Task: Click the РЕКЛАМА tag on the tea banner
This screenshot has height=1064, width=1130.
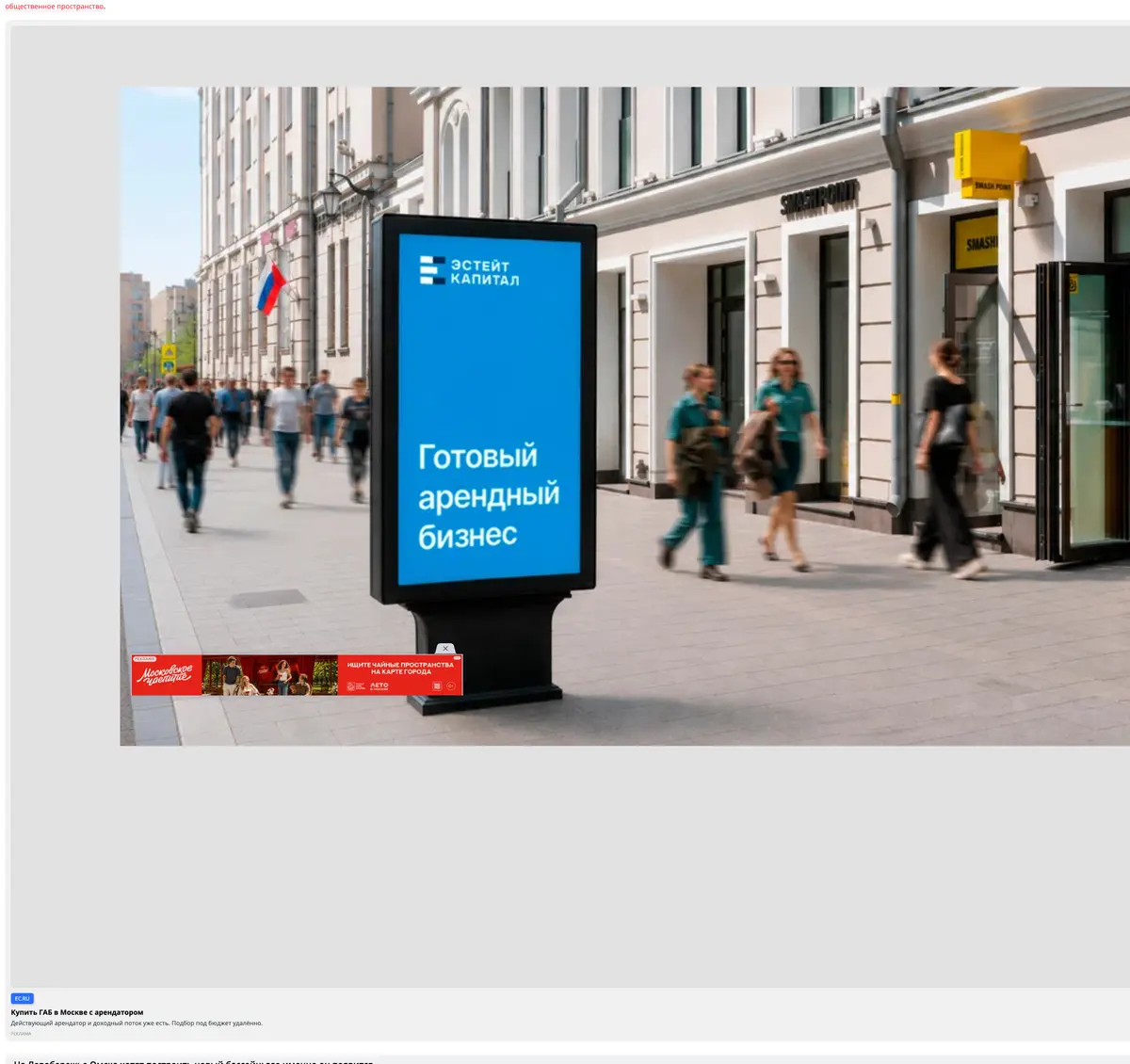Action: 144,658
